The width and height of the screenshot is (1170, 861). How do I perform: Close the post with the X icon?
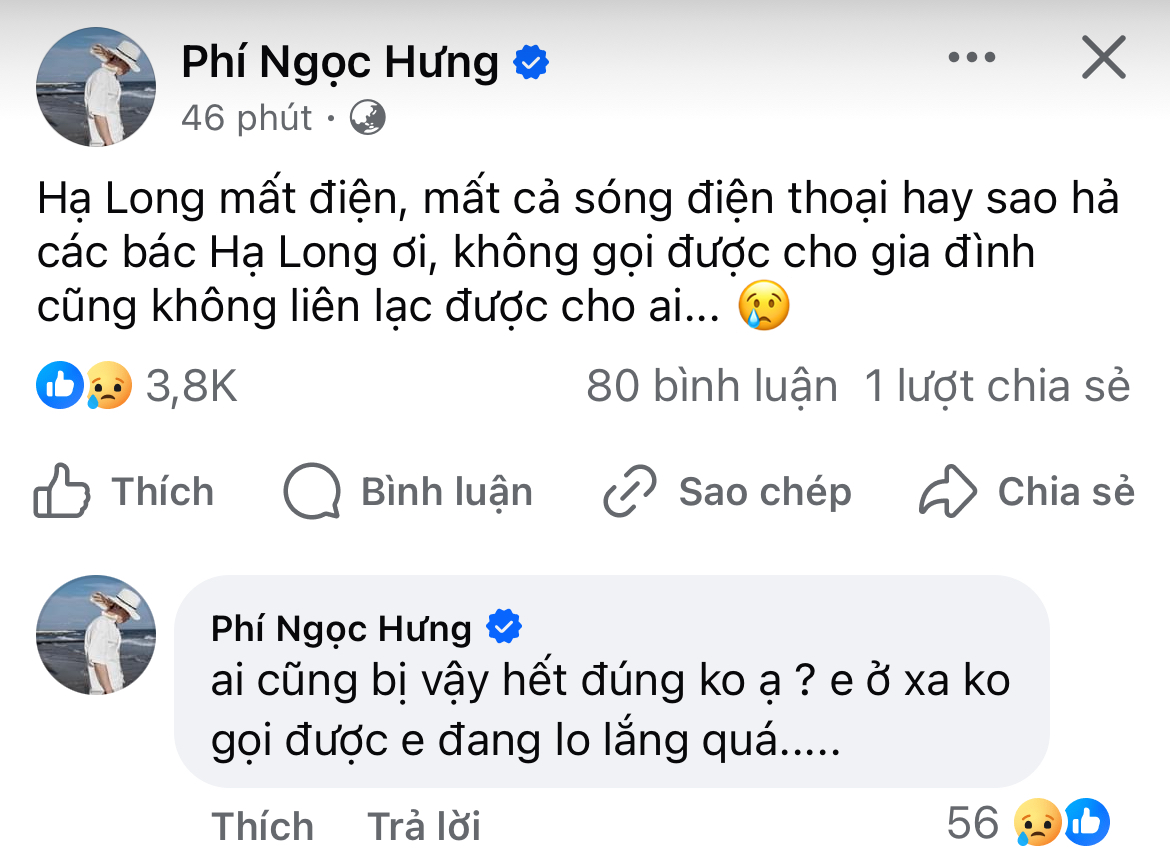tap(1104, 58)
